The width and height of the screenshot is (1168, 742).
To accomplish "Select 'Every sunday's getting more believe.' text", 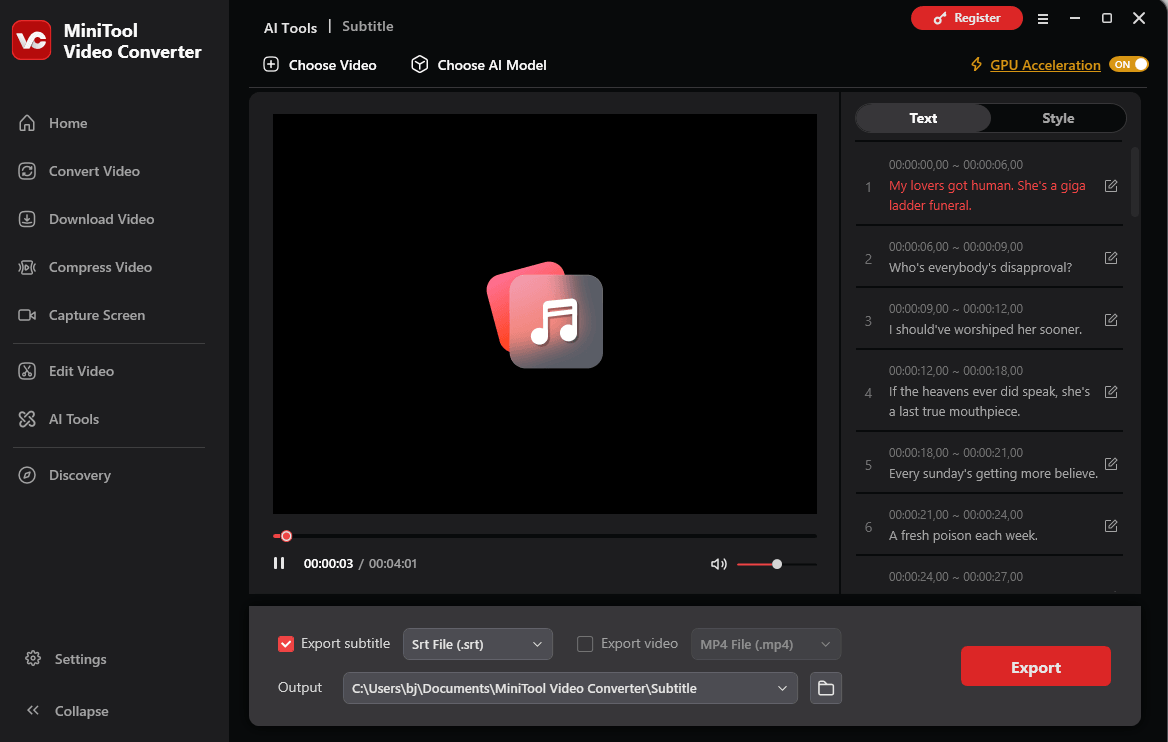I will [x=993, y=474].
